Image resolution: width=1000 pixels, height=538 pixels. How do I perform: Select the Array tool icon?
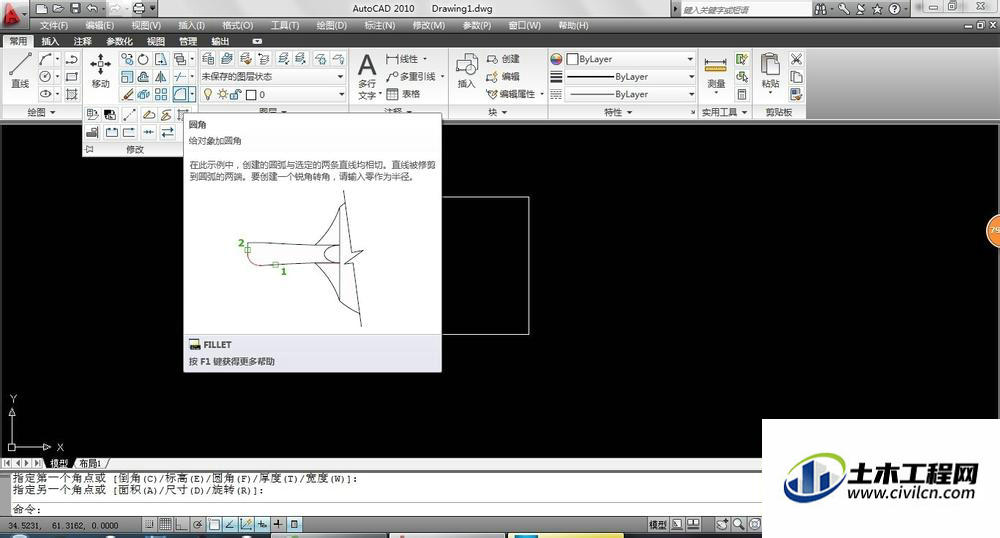click(x=161, y=94)
